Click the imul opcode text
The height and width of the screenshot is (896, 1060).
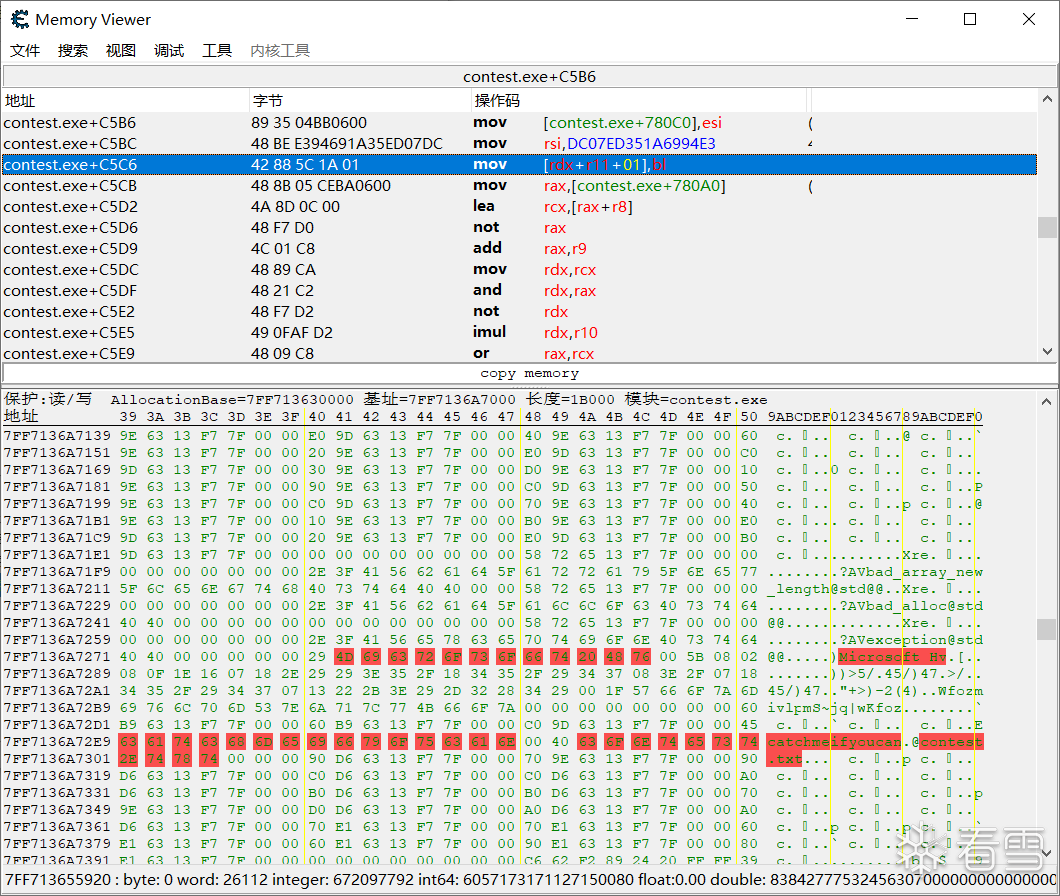click(x=489, y=332)
